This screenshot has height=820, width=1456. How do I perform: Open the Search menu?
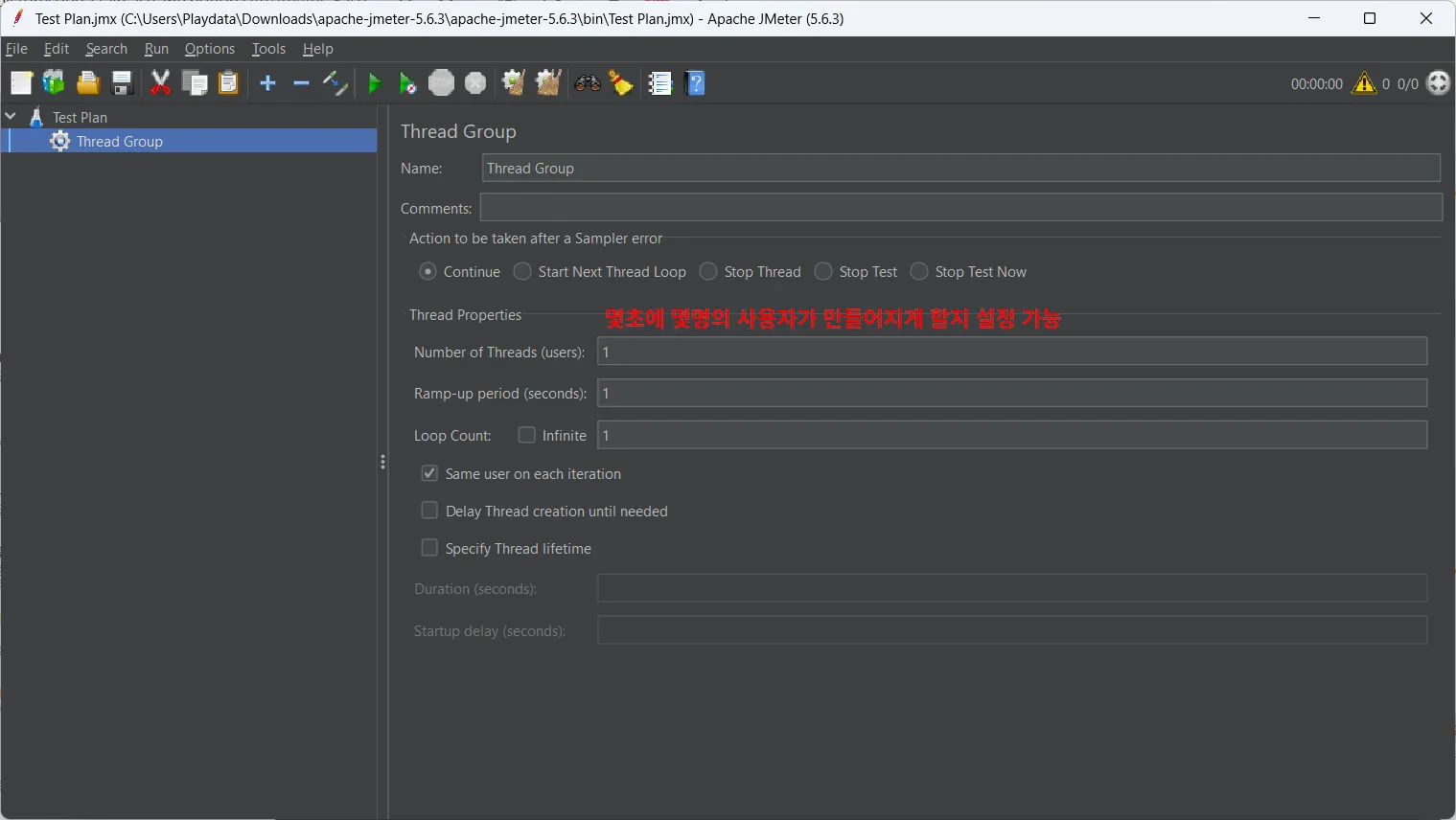tap(106, 49)
